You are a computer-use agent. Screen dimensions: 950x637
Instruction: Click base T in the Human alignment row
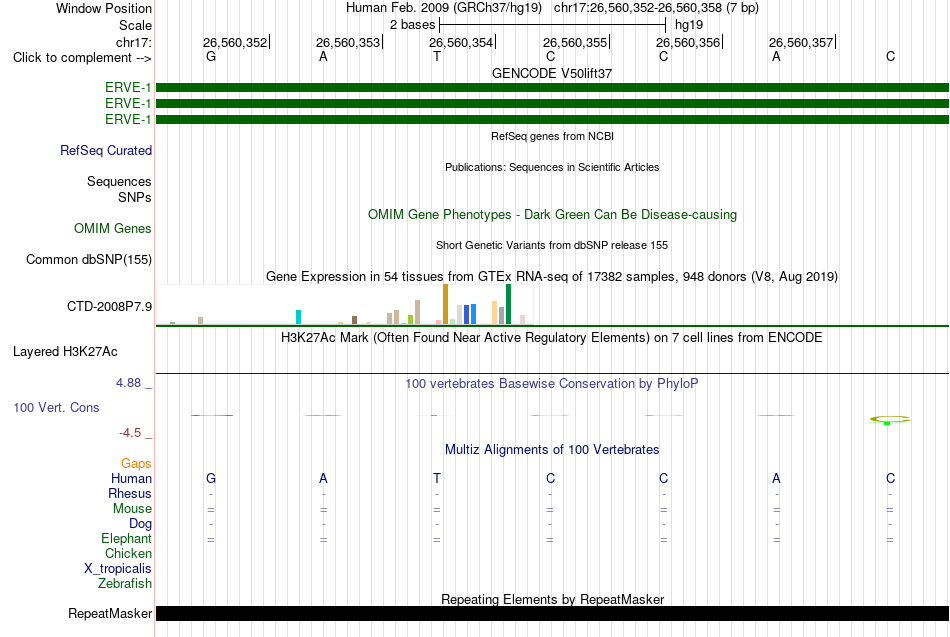[437, 478]
